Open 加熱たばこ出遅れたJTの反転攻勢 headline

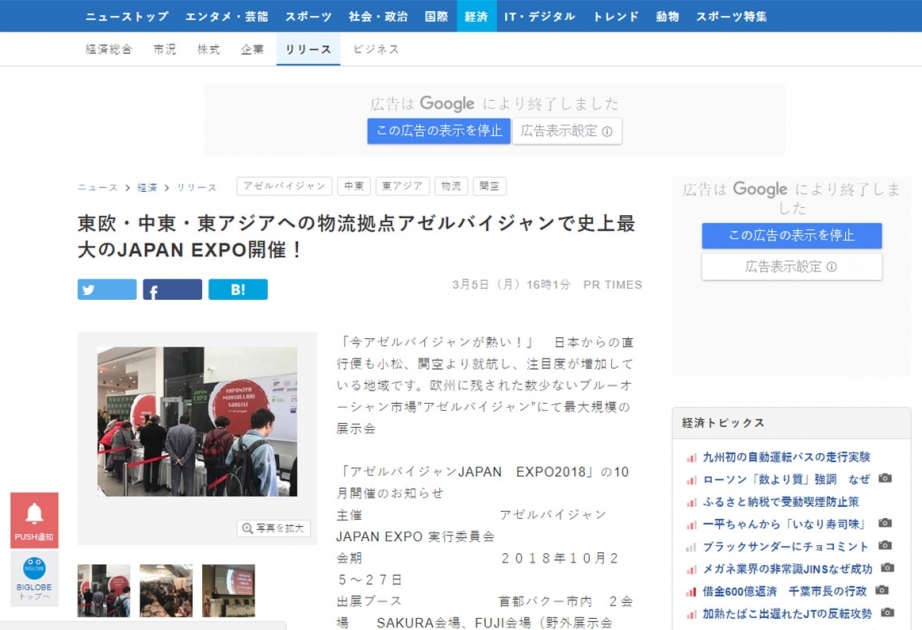click(x=787, y=614)
